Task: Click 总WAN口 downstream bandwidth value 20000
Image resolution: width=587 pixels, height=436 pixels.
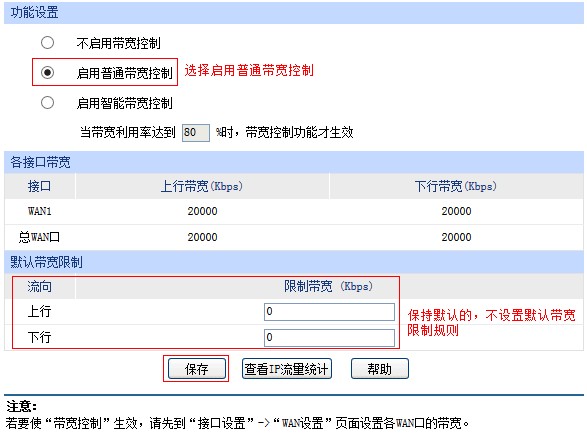Action: (x=456, y=237)
